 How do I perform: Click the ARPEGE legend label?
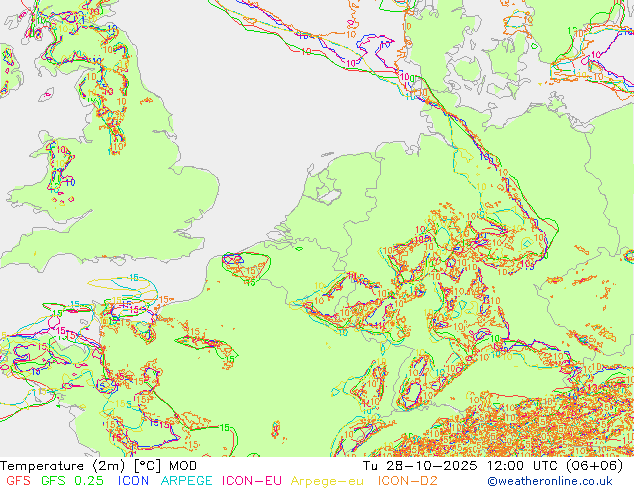point(186,481)
